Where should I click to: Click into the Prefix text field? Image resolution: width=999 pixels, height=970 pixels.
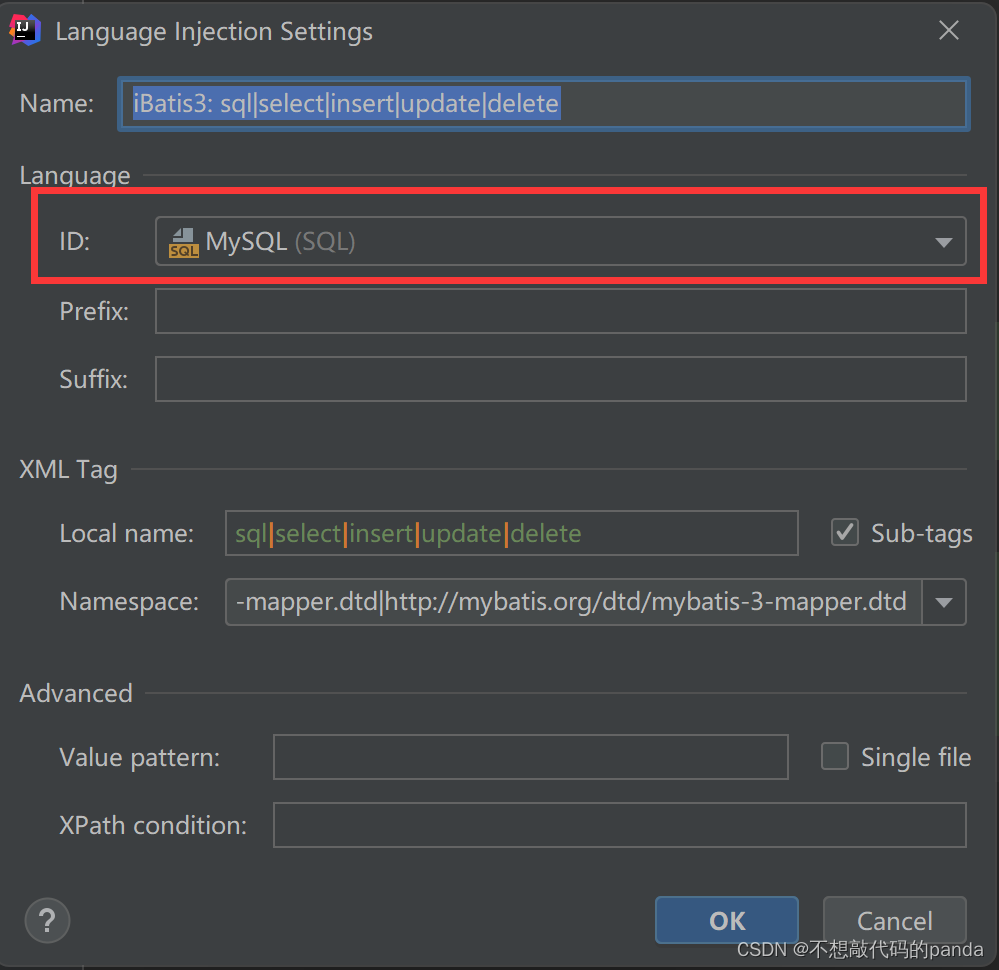pos(561,311)
